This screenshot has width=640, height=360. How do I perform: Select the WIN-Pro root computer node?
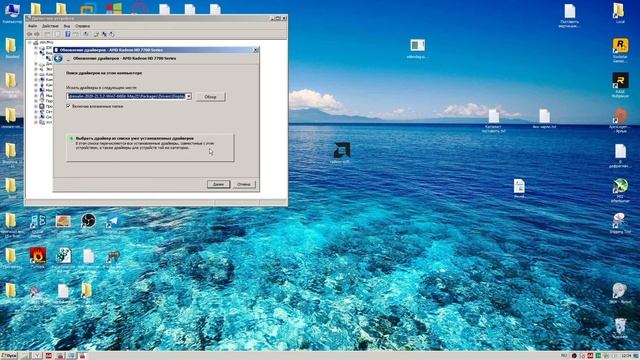click(x=46, y=42)
